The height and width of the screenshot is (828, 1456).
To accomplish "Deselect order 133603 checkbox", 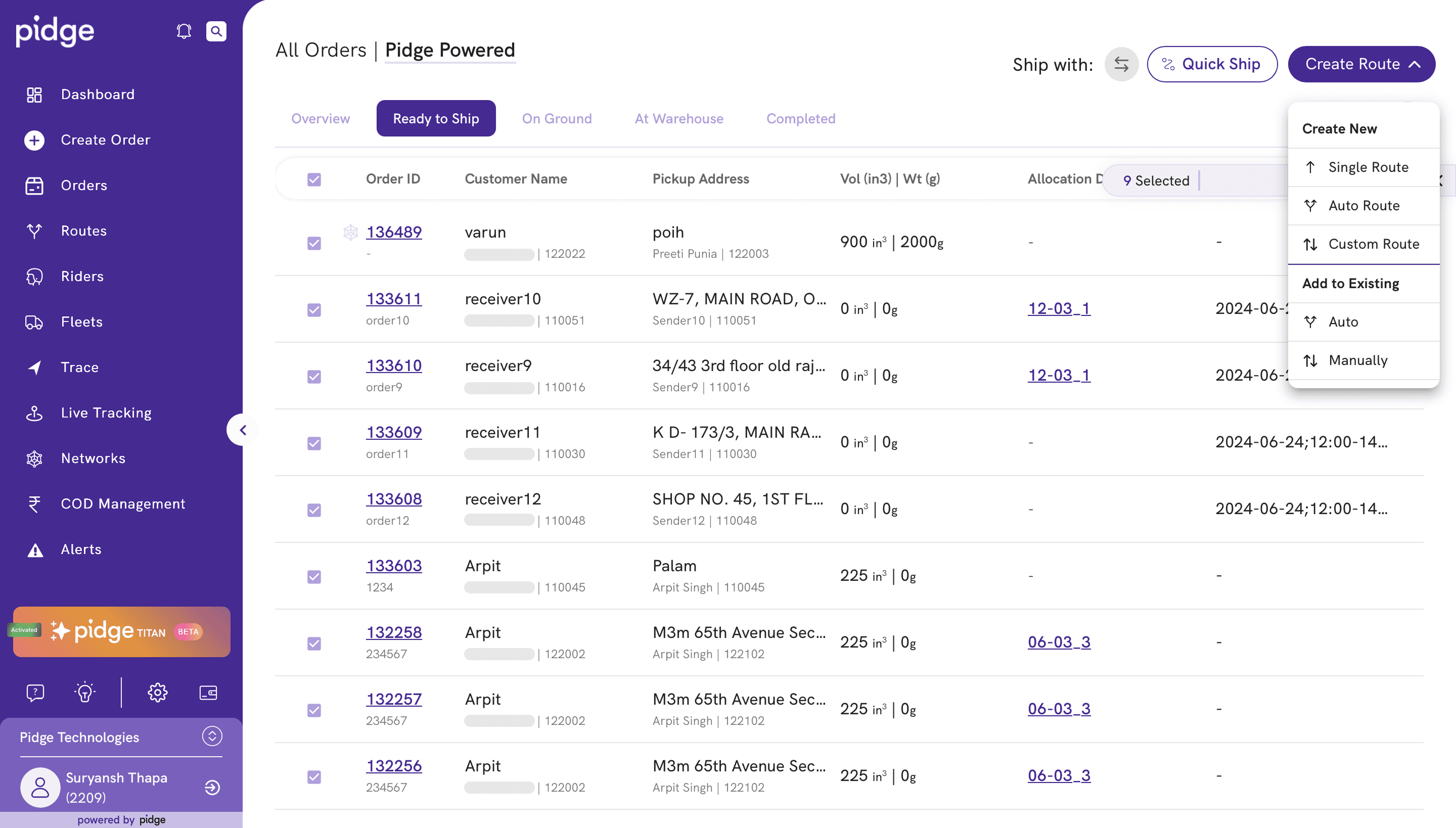I will (x=314, y=577).
